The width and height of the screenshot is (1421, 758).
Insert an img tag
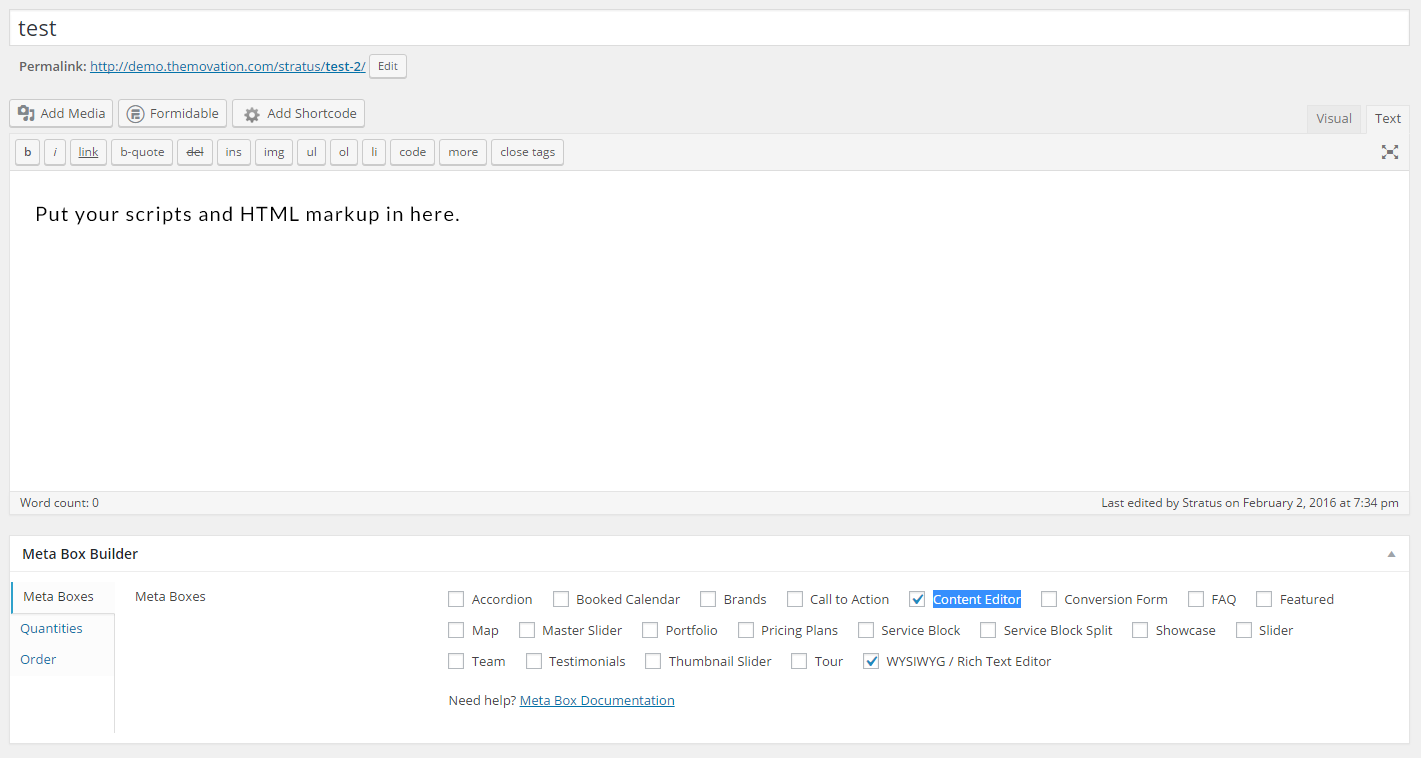coord(274,152)
